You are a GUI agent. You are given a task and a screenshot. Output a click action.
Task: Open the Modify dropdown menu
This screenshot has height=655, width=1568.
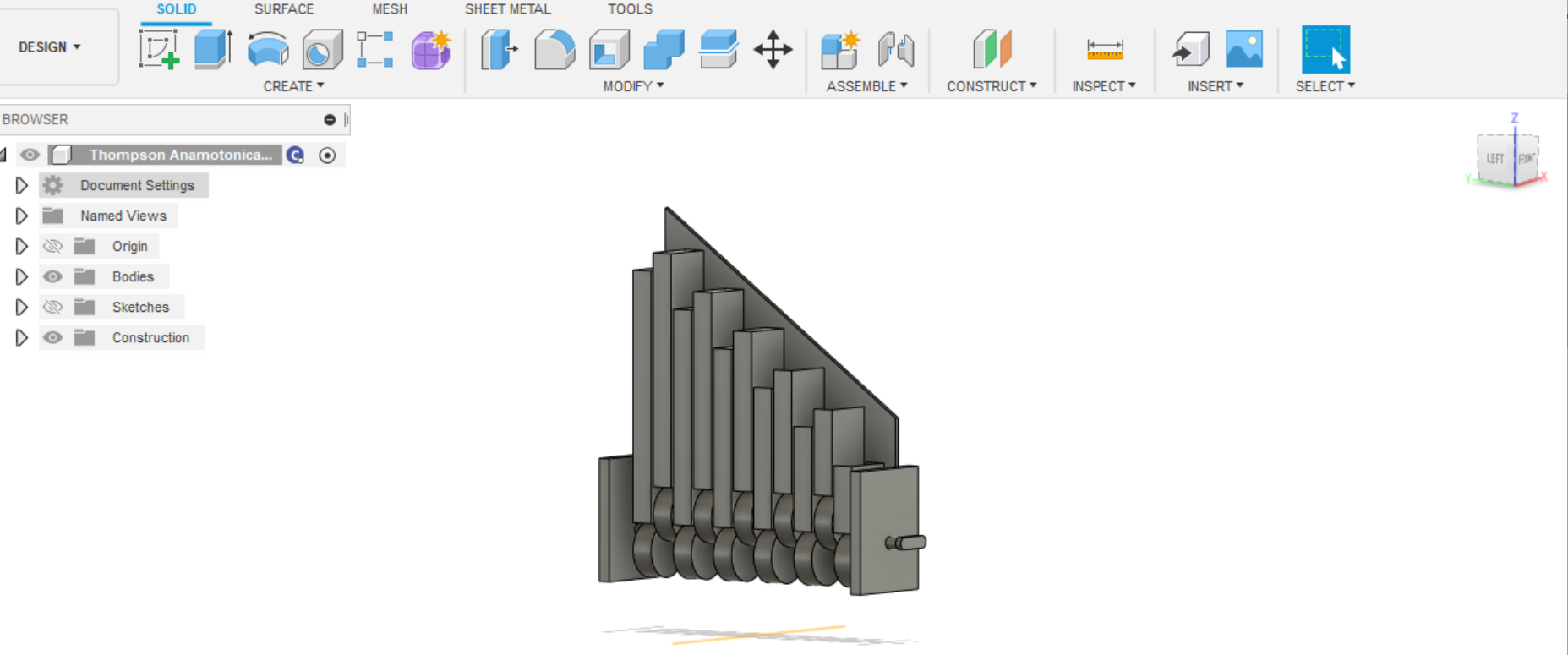click(x=633, y=86)
